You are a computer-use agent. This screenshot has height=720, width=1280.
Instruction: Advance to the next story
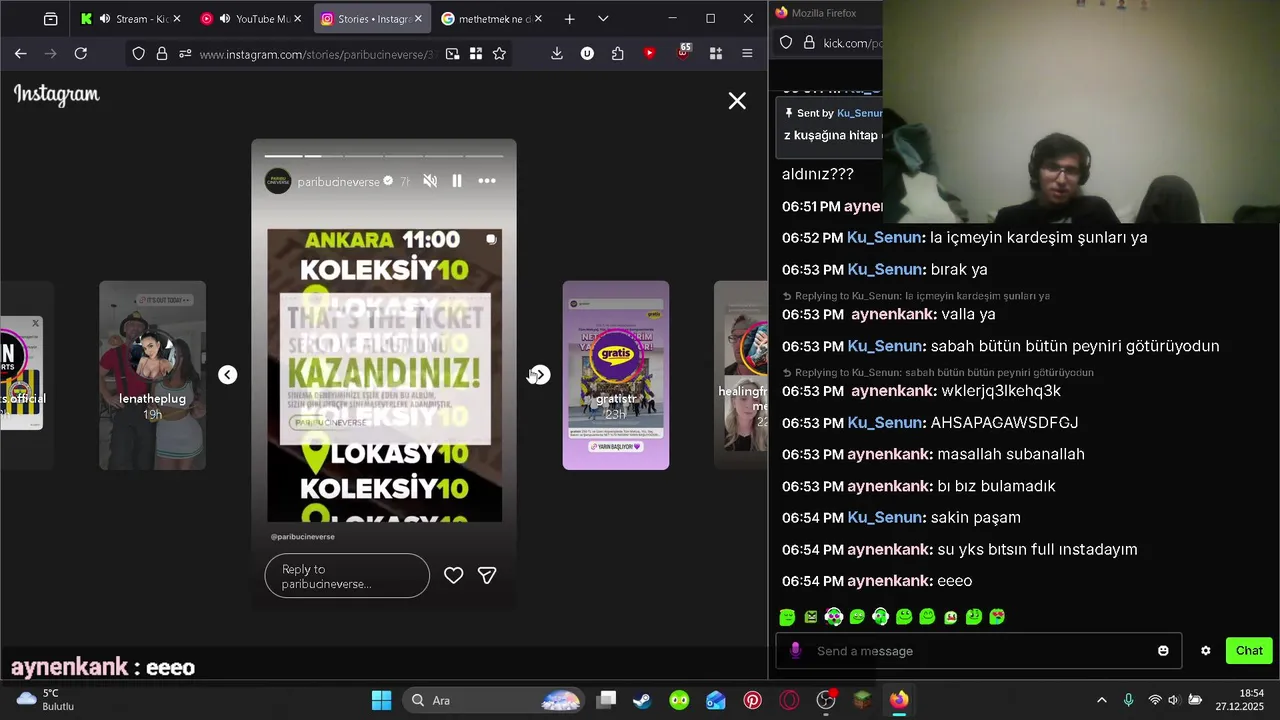[x=539, y=375]
